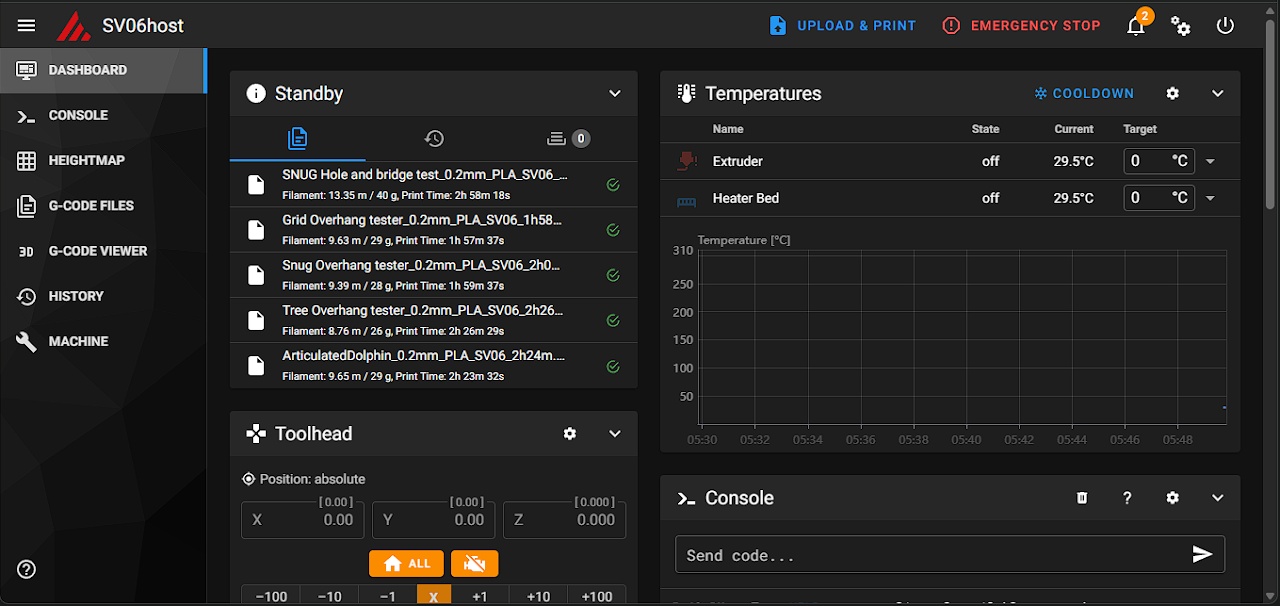Switch to the print history tab
The width and height of the screenshot is (1280, 606).
point(433,138)
